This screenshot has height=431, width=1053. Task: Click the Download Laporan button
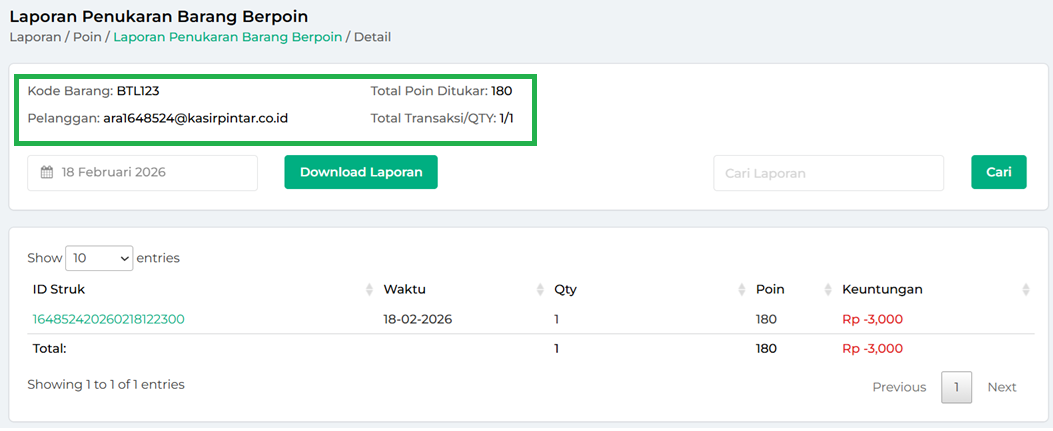pos(361,172)
